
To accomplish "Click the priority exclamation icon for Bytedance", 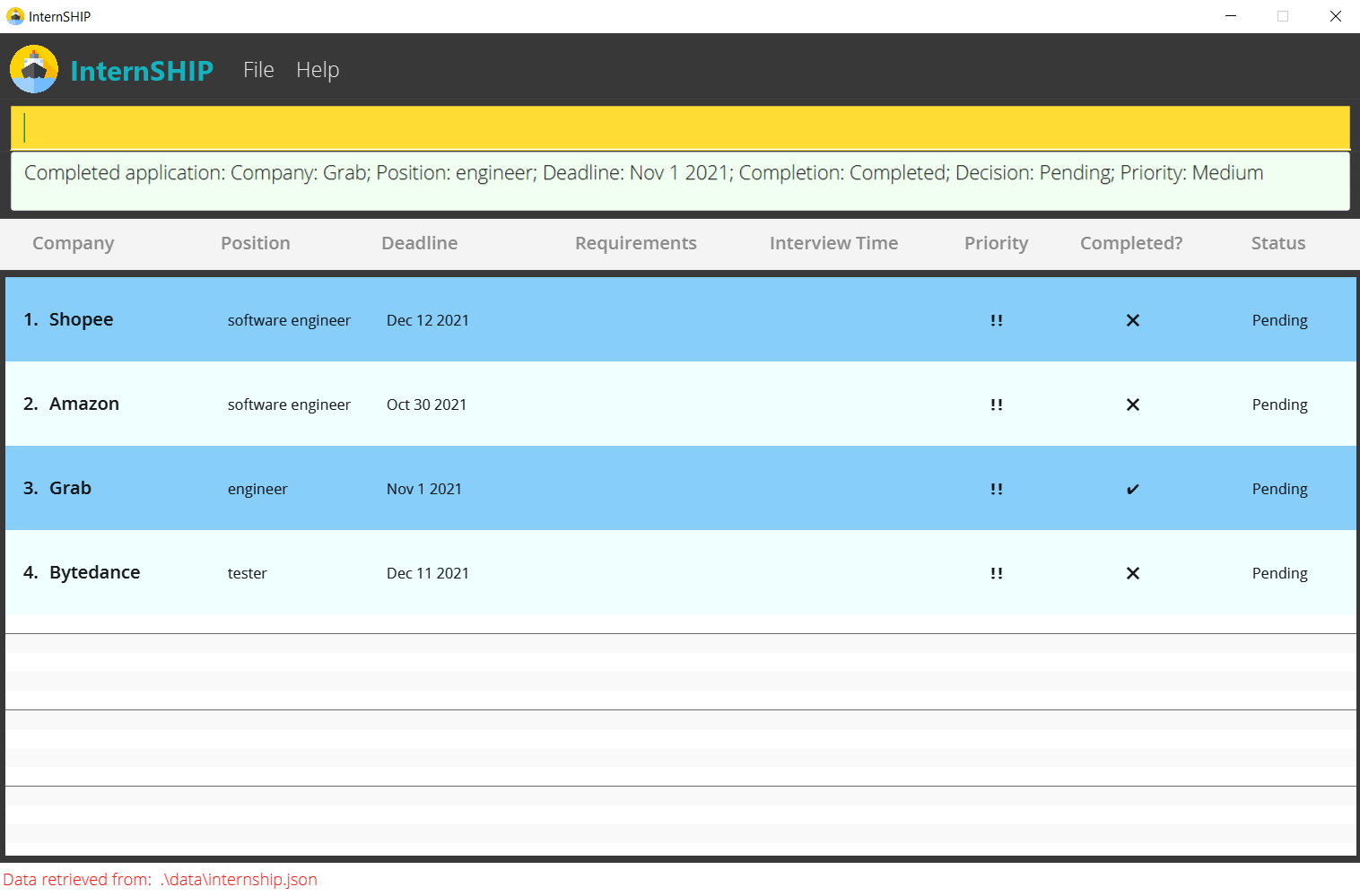I will click(x=997, y=573).
